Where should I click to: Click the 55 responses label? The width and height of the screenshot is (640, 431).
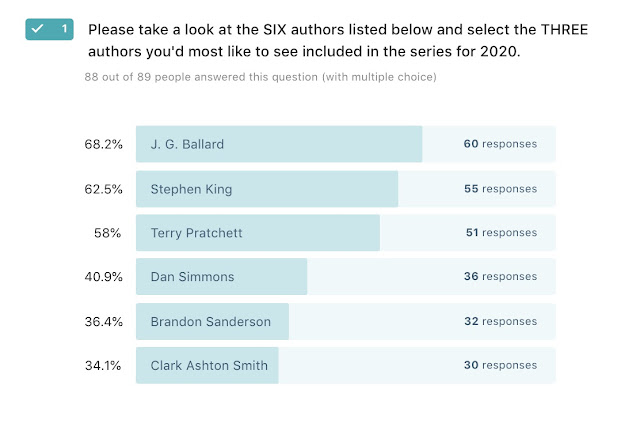pos(500,189)
